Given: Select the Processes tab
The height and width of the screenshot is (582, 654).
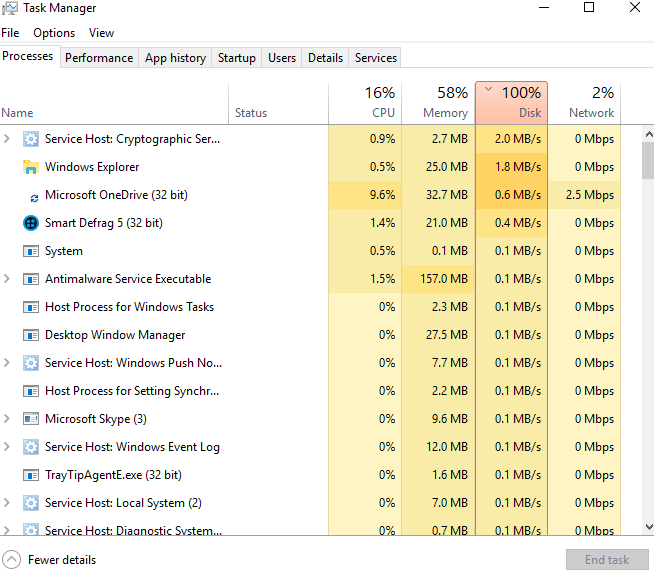Looking at the screenshot, I should point(28,56).
